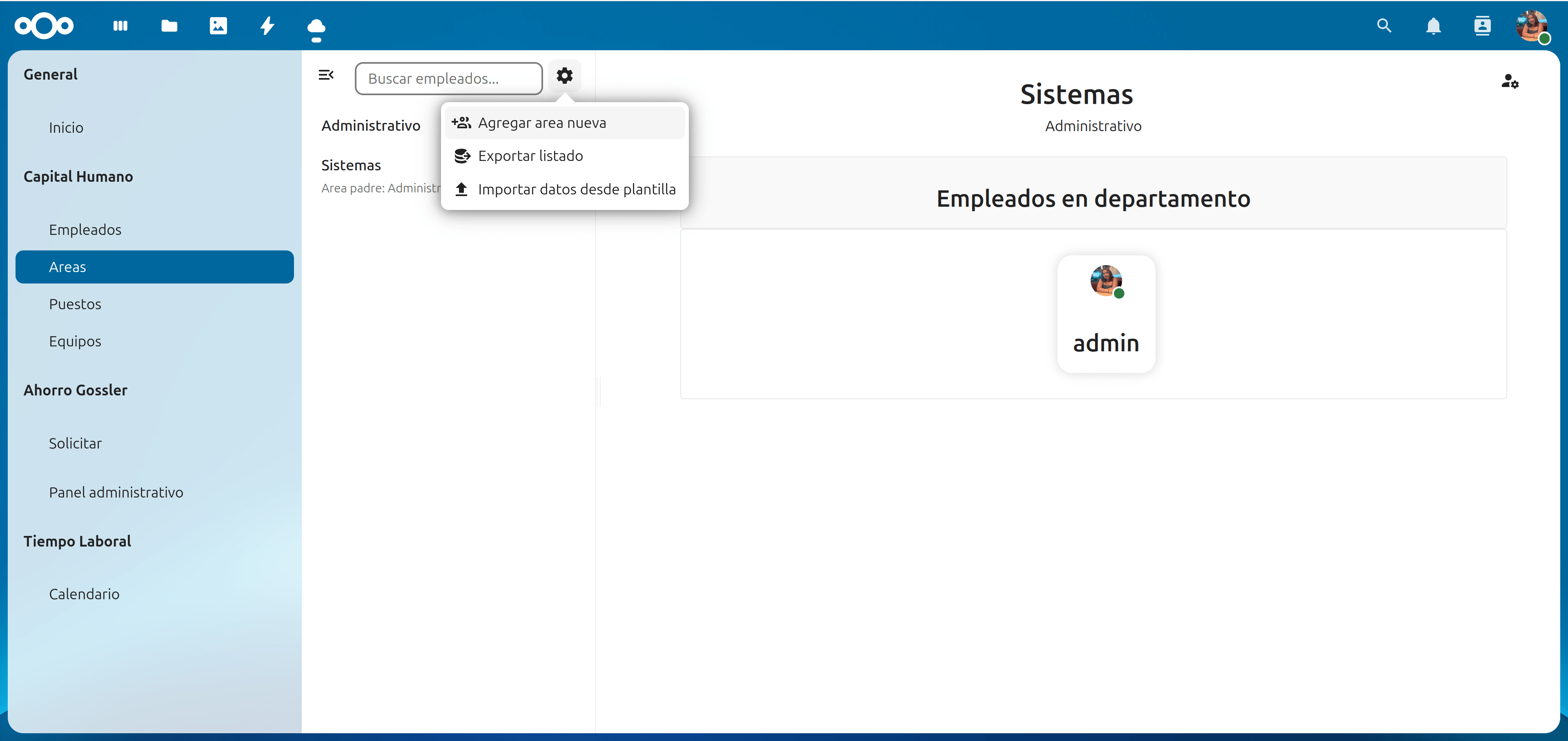This screenshot has height=741, width=1568.
Task: Click the search magnifier icon
Action: [x=1384, y=26]
